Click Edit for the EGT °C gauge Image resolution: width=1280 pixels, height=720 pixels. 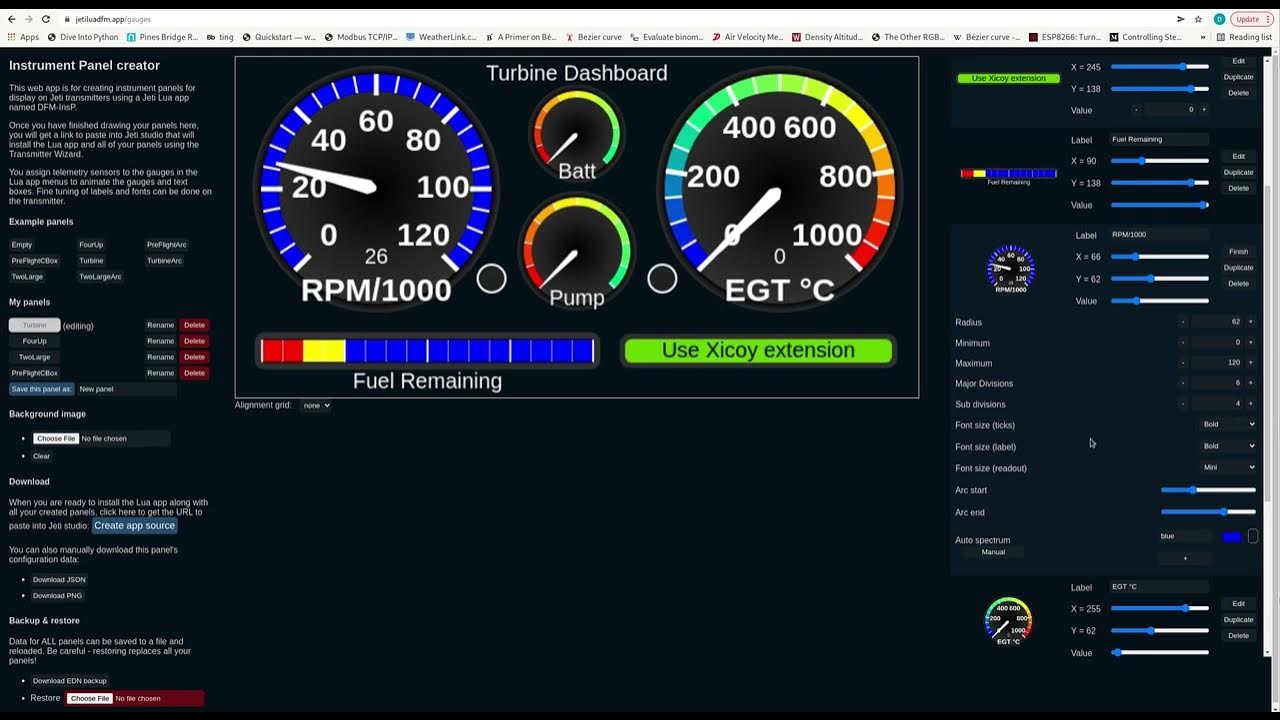pos(1238,604)
